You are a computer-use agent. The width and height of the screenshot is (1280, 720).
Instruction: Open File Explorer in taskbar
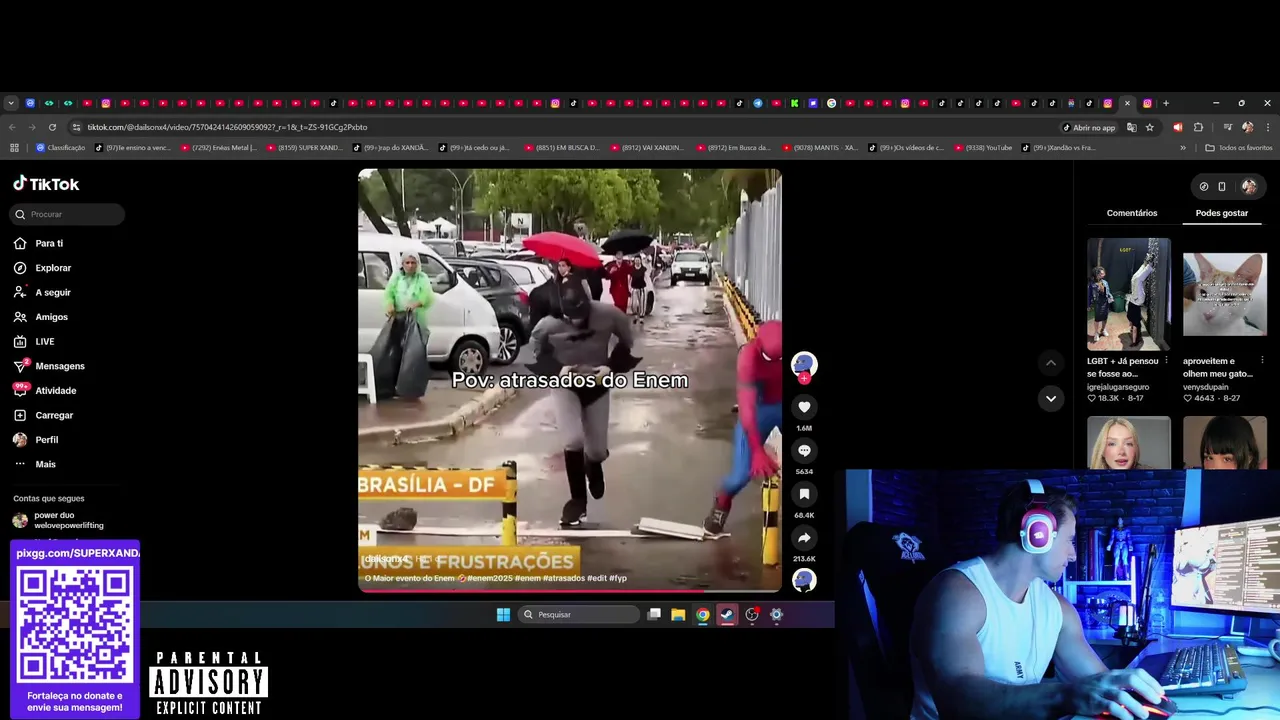[678, 615]
